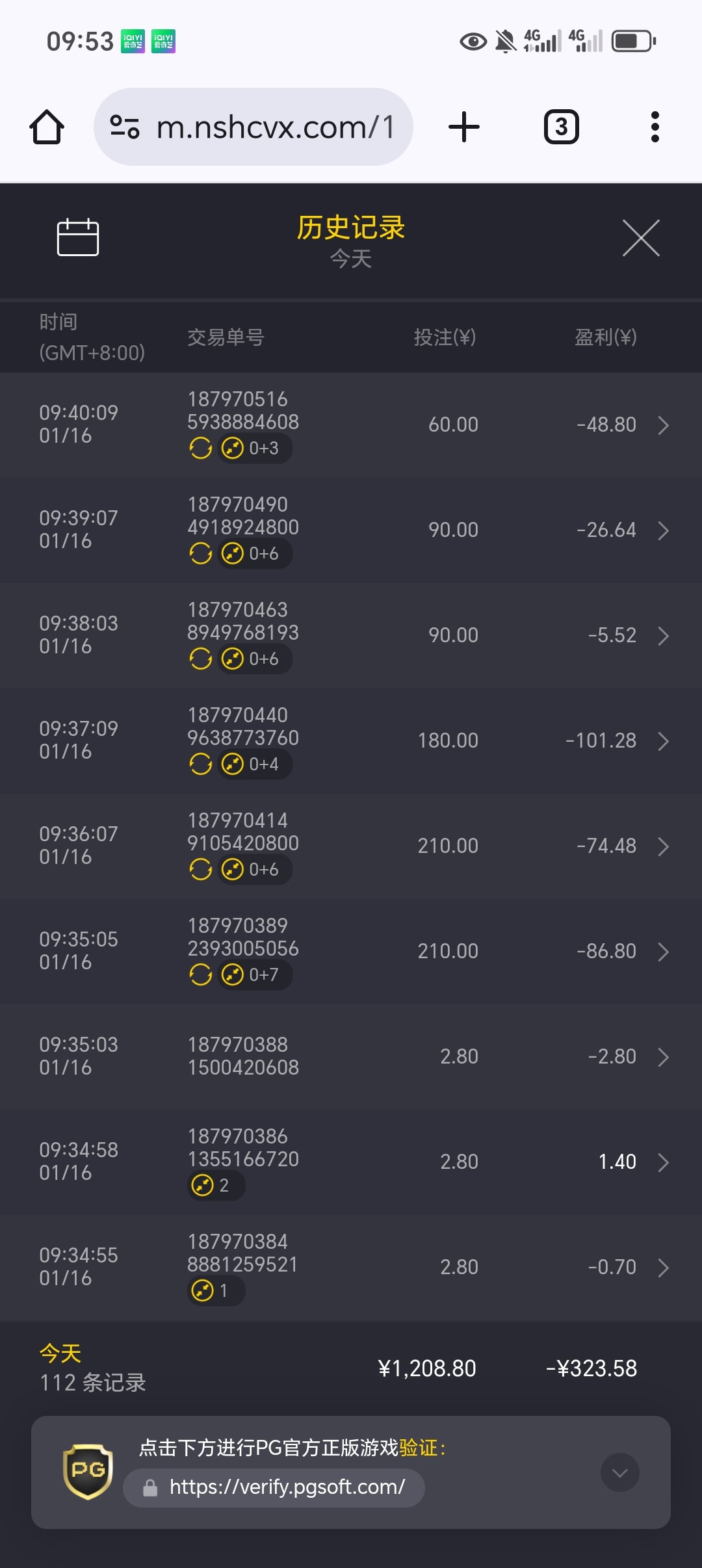The width and height of the screenshot is (702, 1568).
Task: Expand the 09:39:07 record chevron
Action: click(663, 530)
